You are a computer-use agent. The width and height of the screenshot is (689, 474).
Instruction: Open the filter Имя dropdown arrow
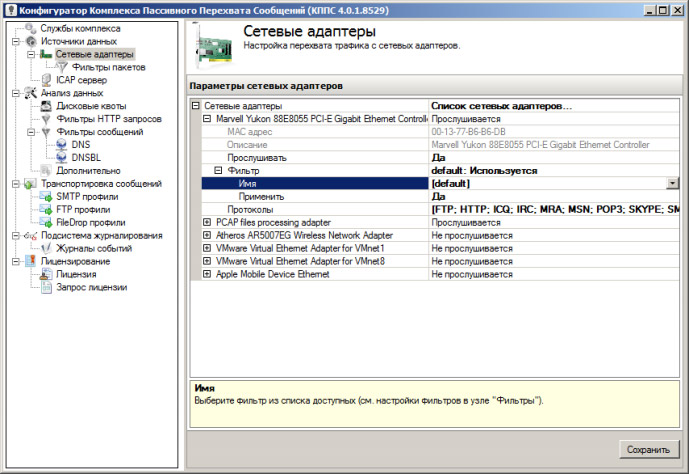[x=672, y=184]
